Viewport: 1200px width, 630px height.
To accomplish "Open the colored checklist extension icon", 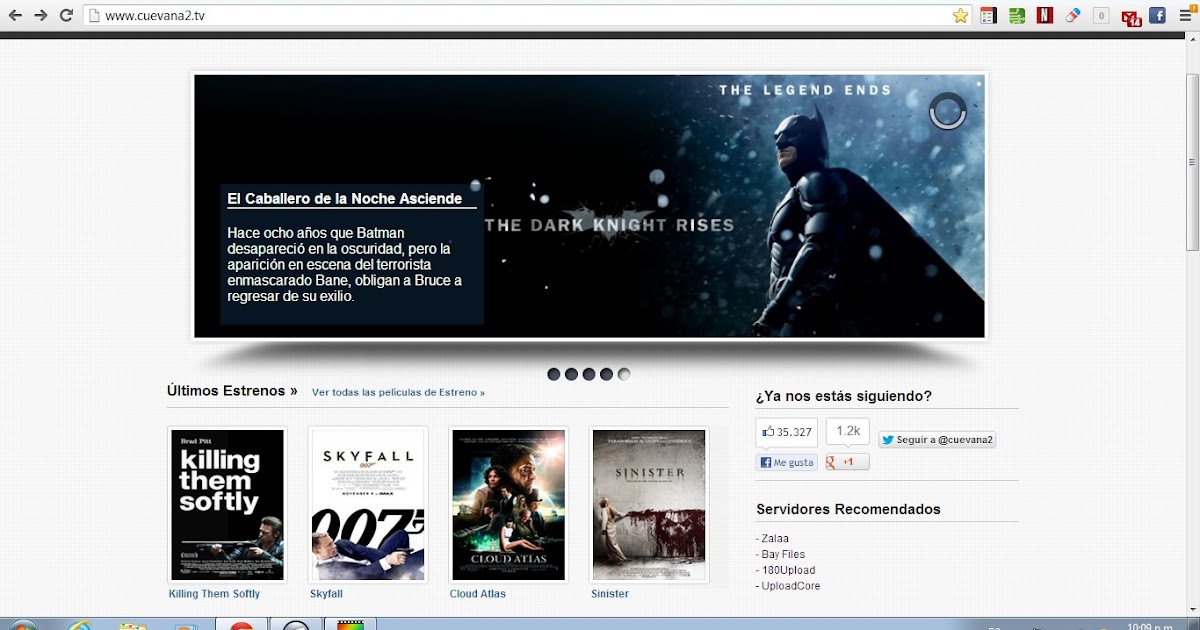I will [989, 16].
